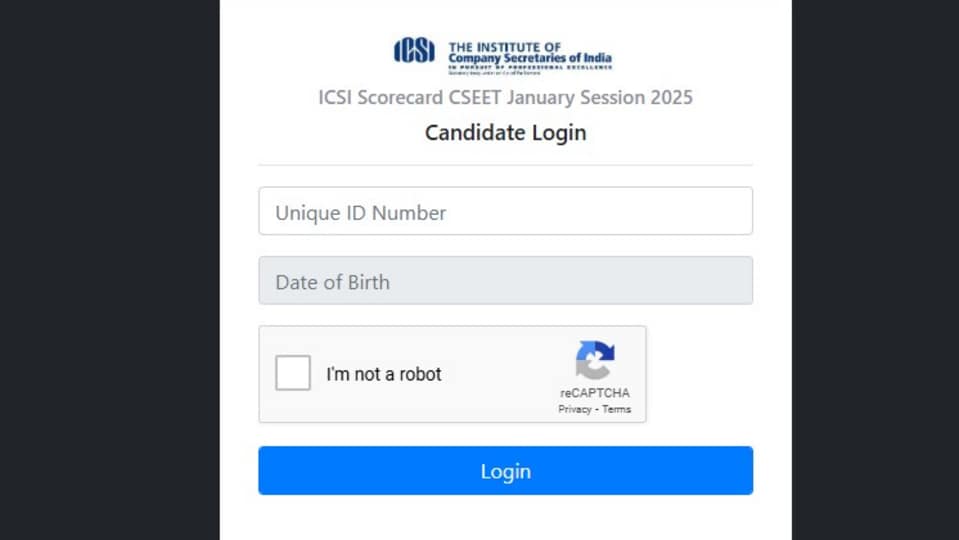Click the horizontal divider under Candidate Login
The image size is (959, 540).
pyautogui.click(x=506, y=165)
